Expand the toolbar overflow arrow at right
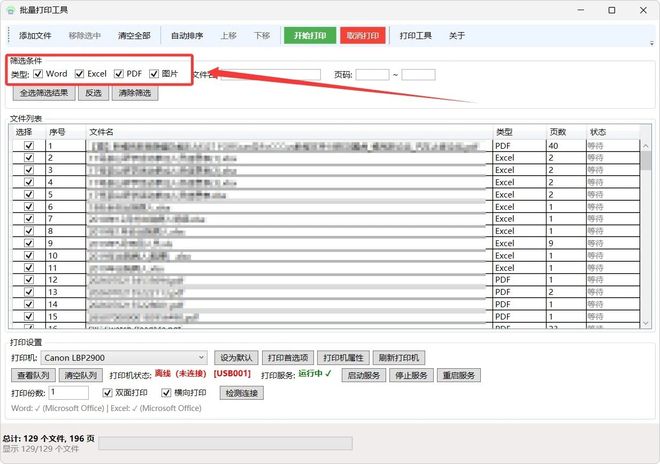This screenshot has height=464, width=660. 652,43
